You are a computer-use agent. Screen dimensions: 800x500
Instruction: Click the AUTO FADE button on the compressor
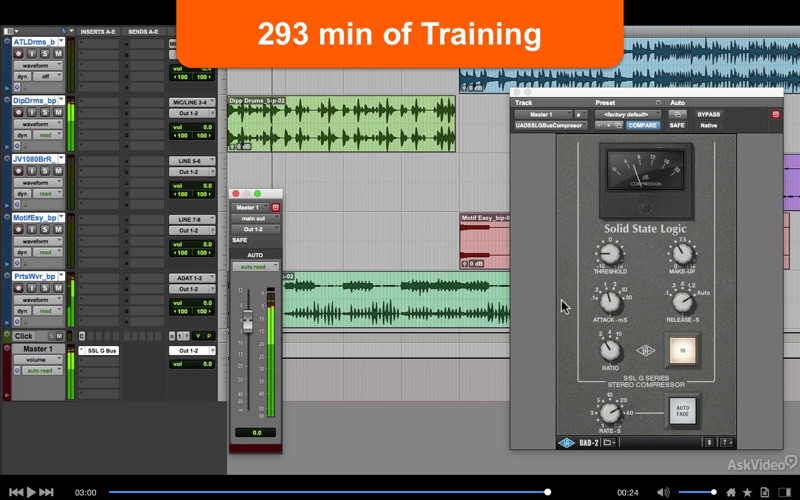point(683,411)
